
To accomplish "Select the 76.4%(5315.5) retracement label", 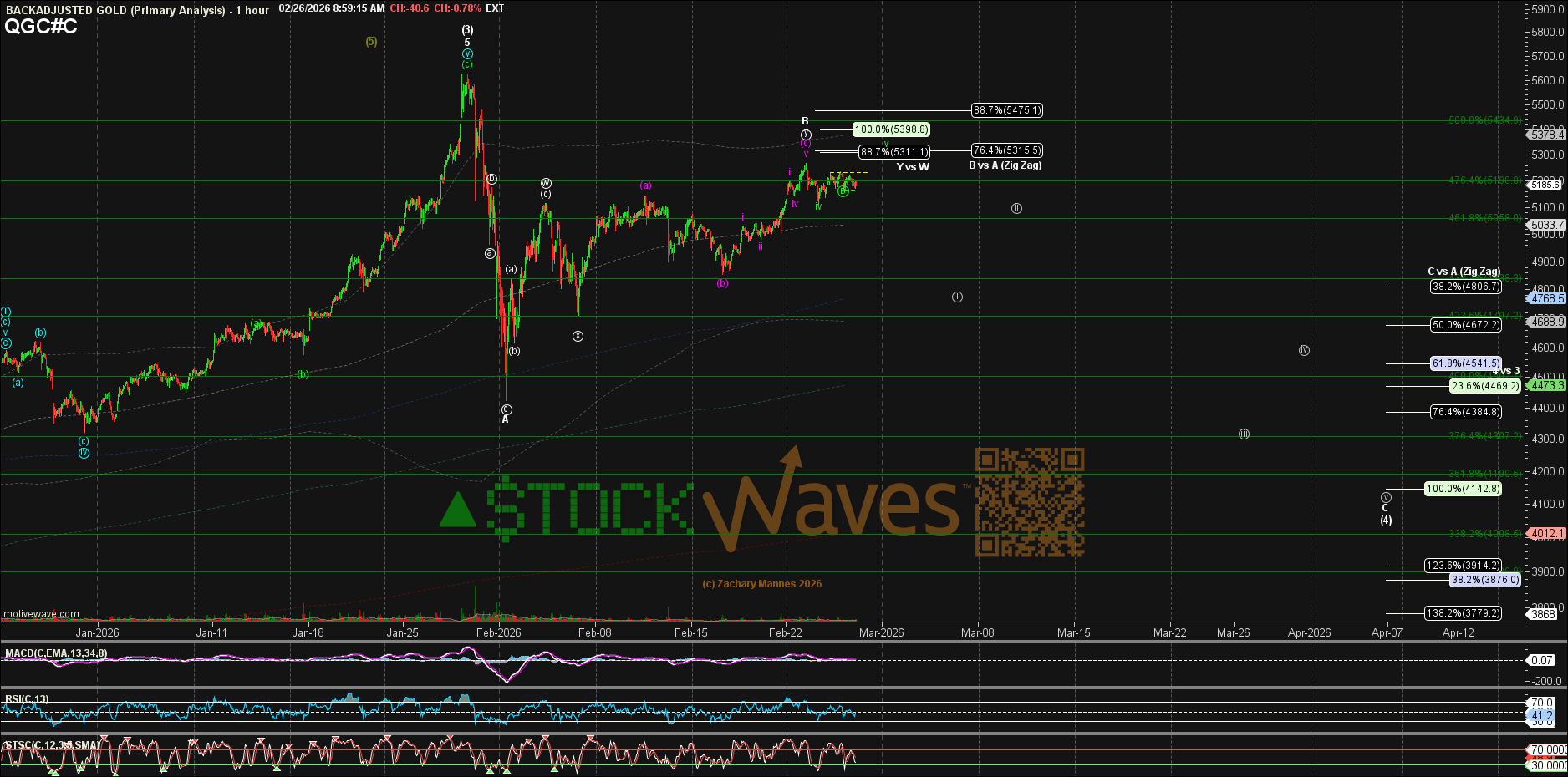I will coord(1006,150).
